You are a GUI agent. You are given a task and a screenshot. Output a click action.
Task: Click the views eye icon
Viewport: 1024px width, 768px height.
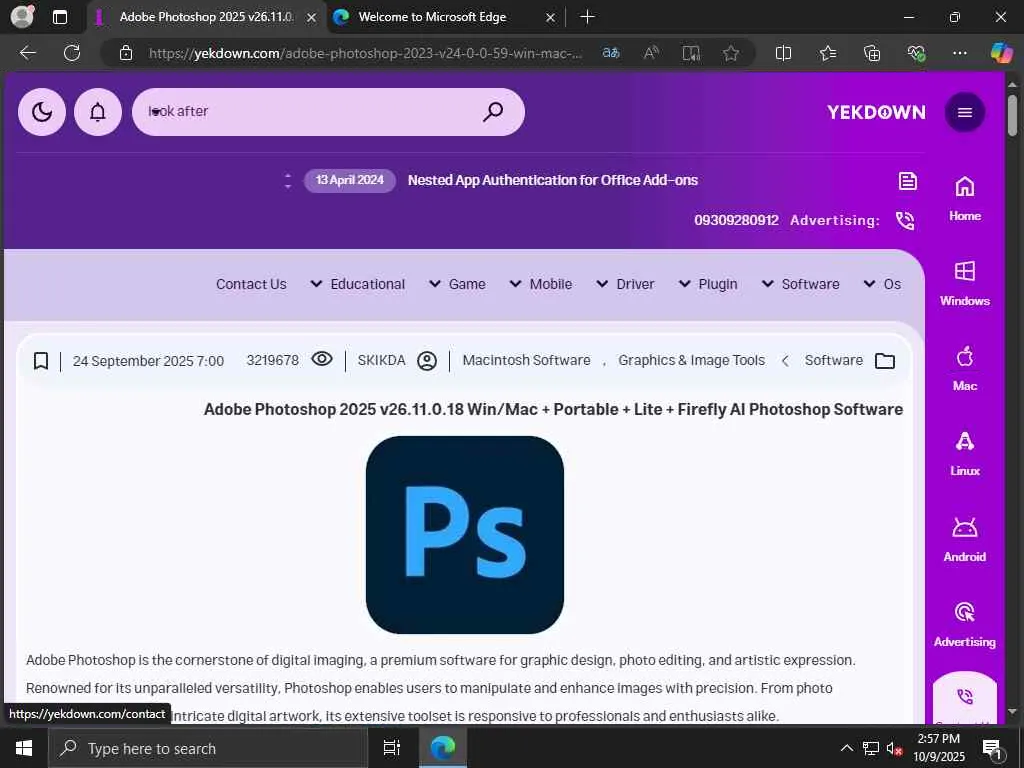[322, 359]
